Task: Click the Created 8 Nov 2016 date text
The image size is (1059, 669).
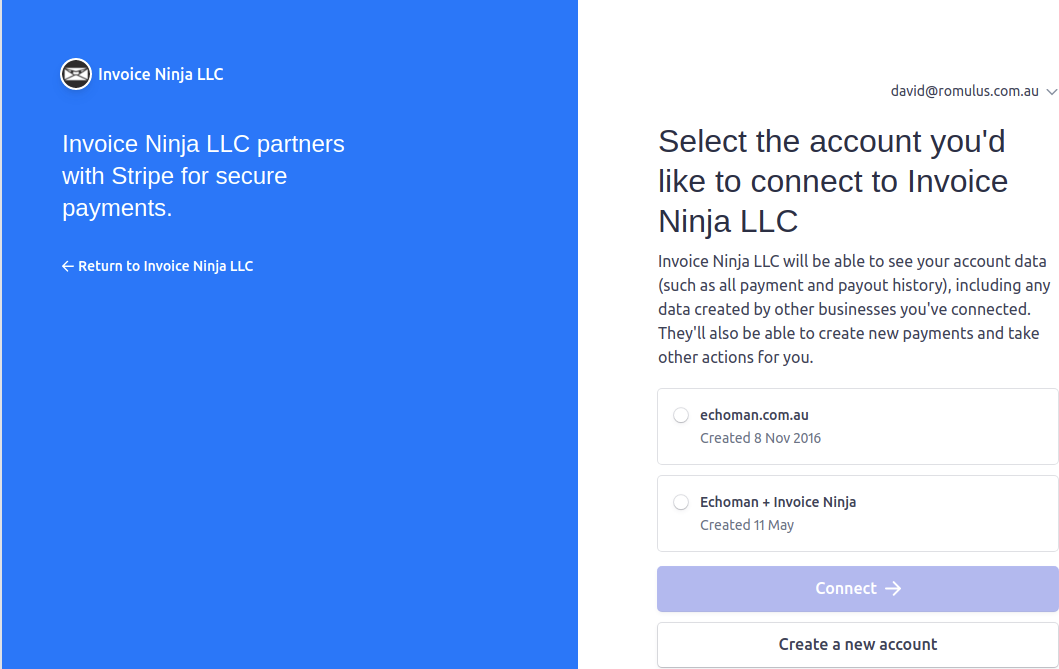Action: tap(760, 438)
